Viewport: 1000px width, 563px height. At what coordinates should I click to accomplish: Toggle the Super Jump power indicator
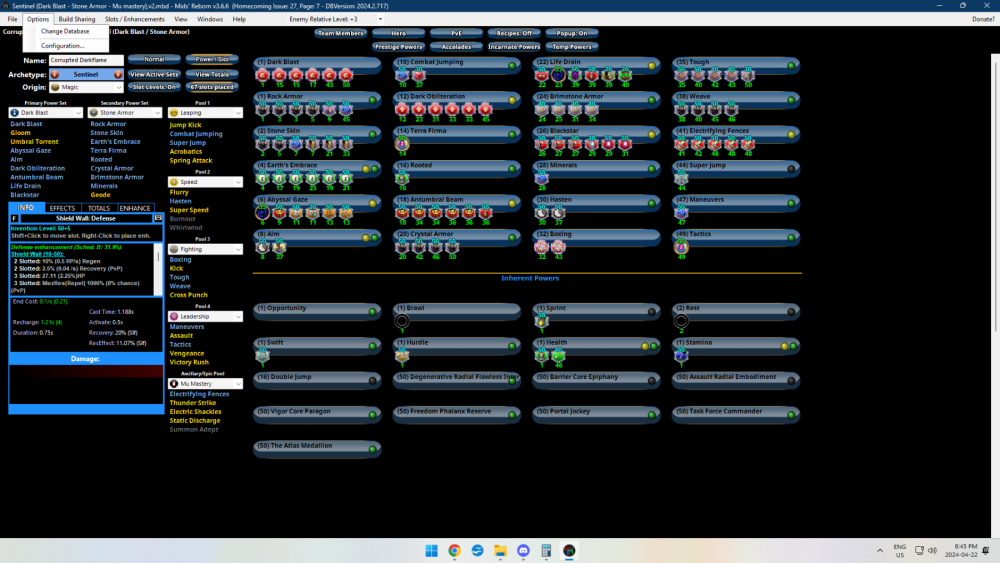coord(791,169)
